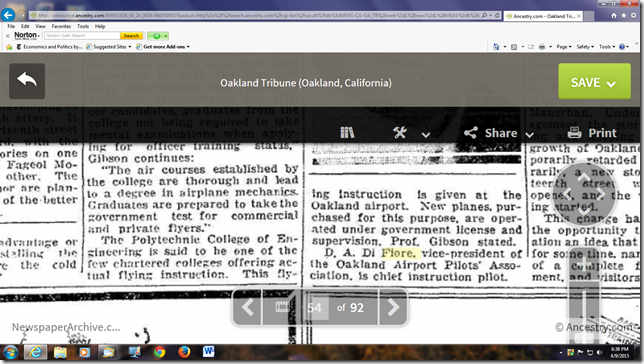Image resolution: width=644 pixels, height=364 pixels.
Task: Close the Norton toolbar with the X
Action: [x=7, y=36]
